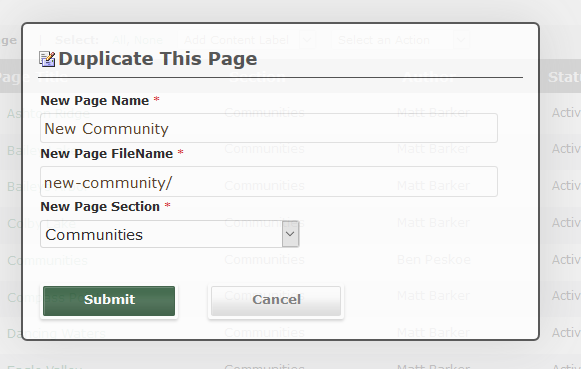Click the Ben Peskoe author entry
This screenshot has height=369, width=581.
(x=434, y=260)
